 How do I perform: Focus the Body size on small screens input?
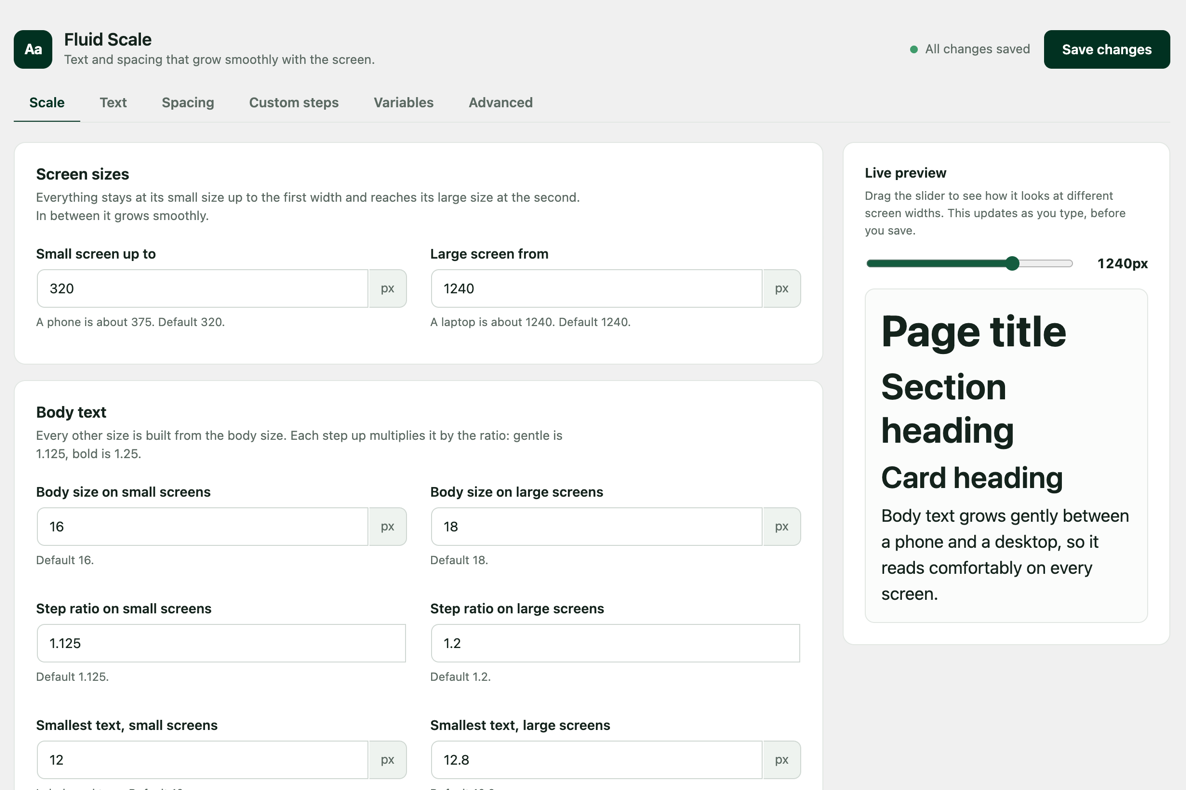(x=203, y=527)
